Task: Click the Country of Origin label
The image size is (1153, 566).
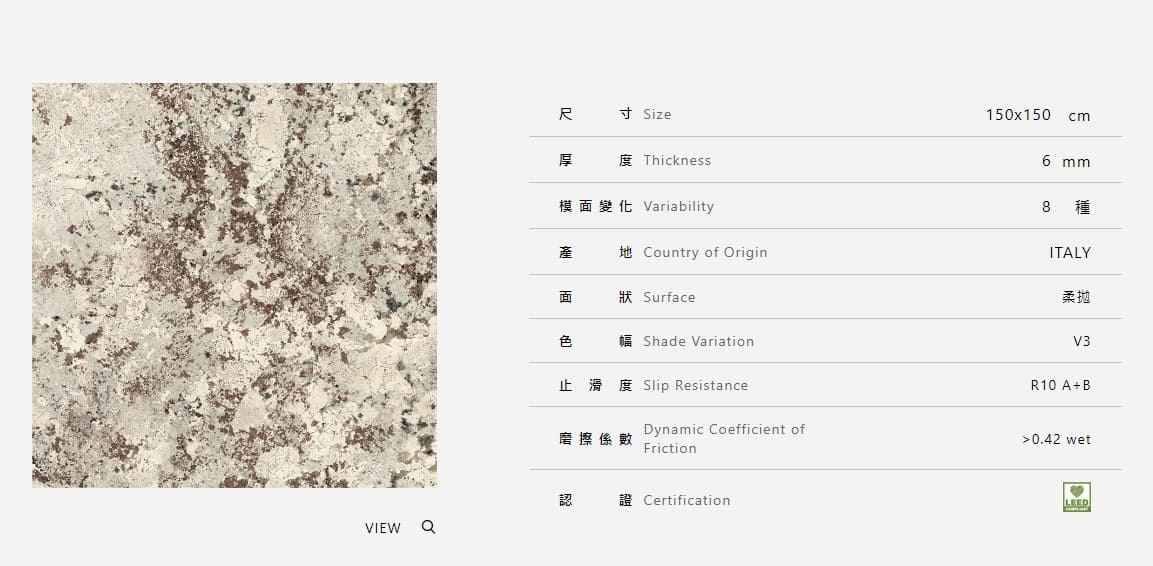Action: coord(705,252)
